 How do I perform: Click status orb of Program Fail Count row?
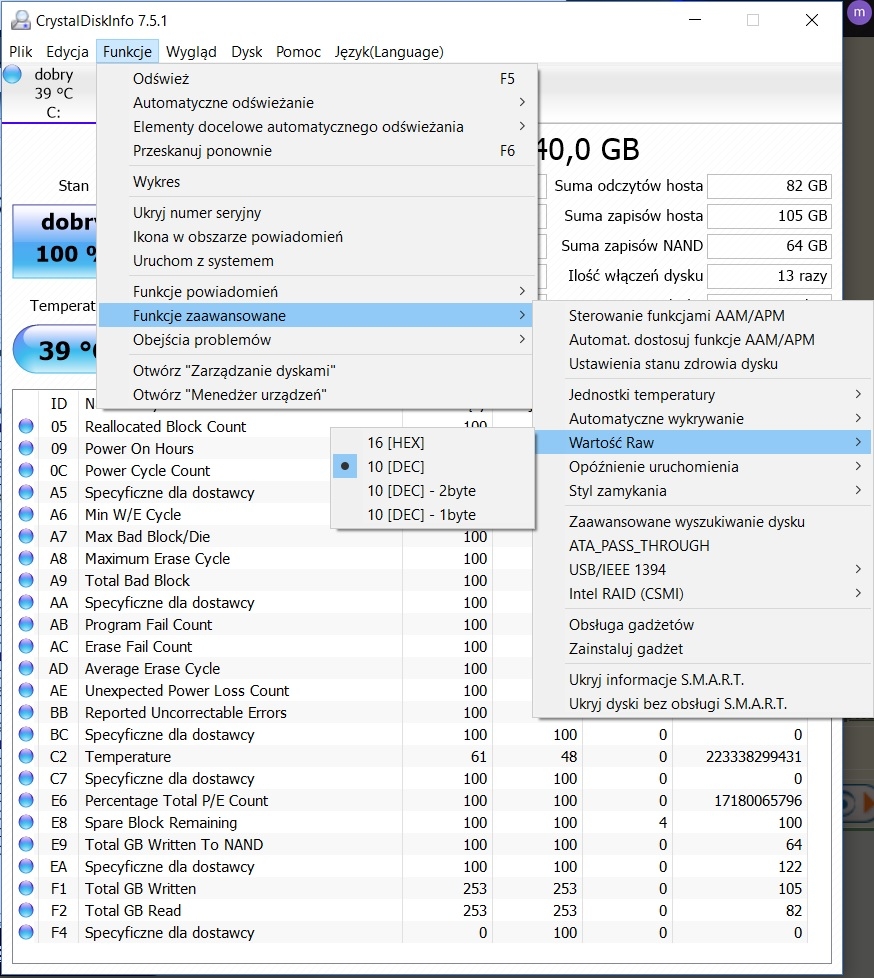pyautogui.click(x=26, y=624)
